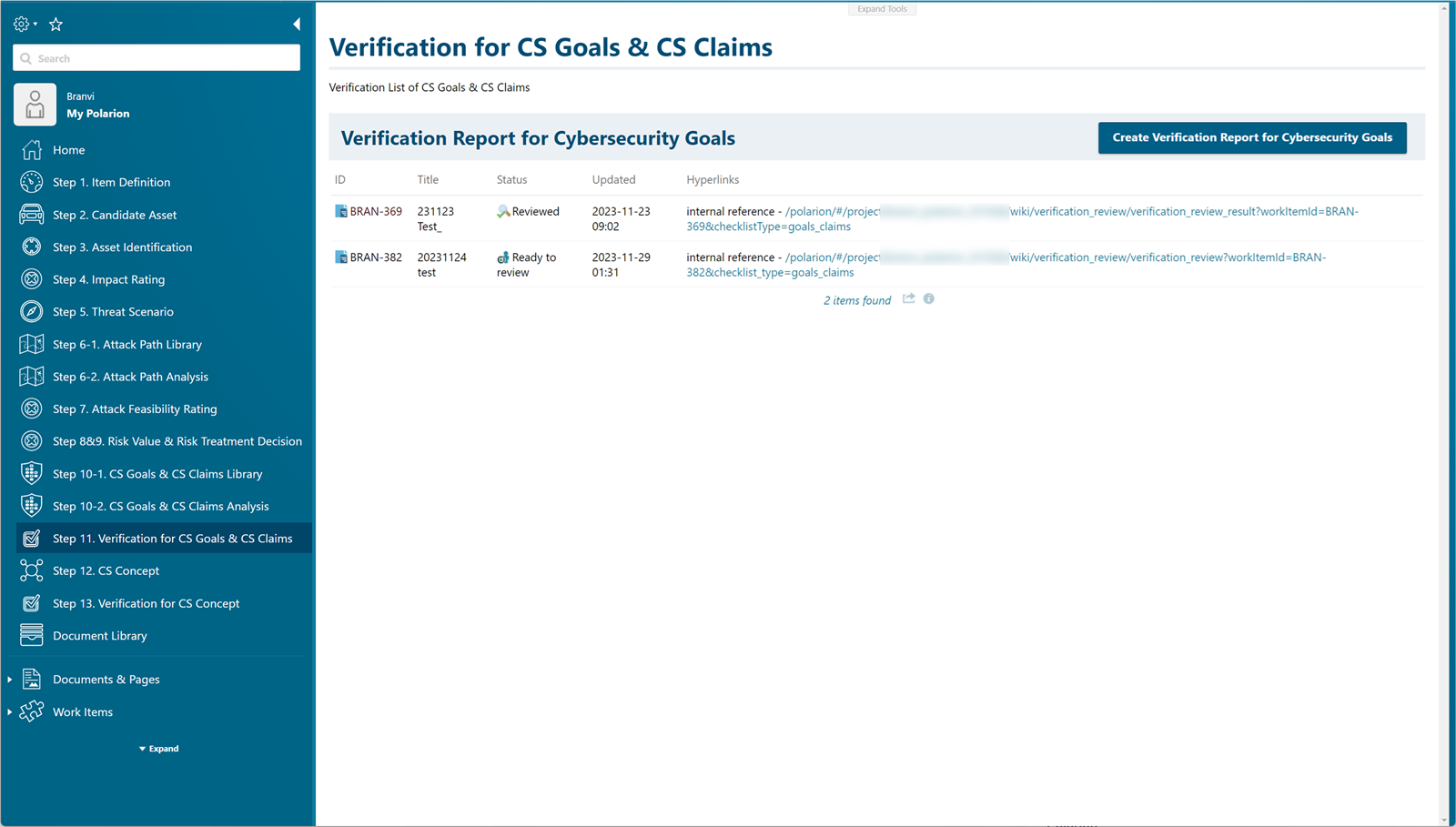Open the BRAN-369 ID link
The height and width of the screenshot is (827, 1456).
tap(376, 211)
